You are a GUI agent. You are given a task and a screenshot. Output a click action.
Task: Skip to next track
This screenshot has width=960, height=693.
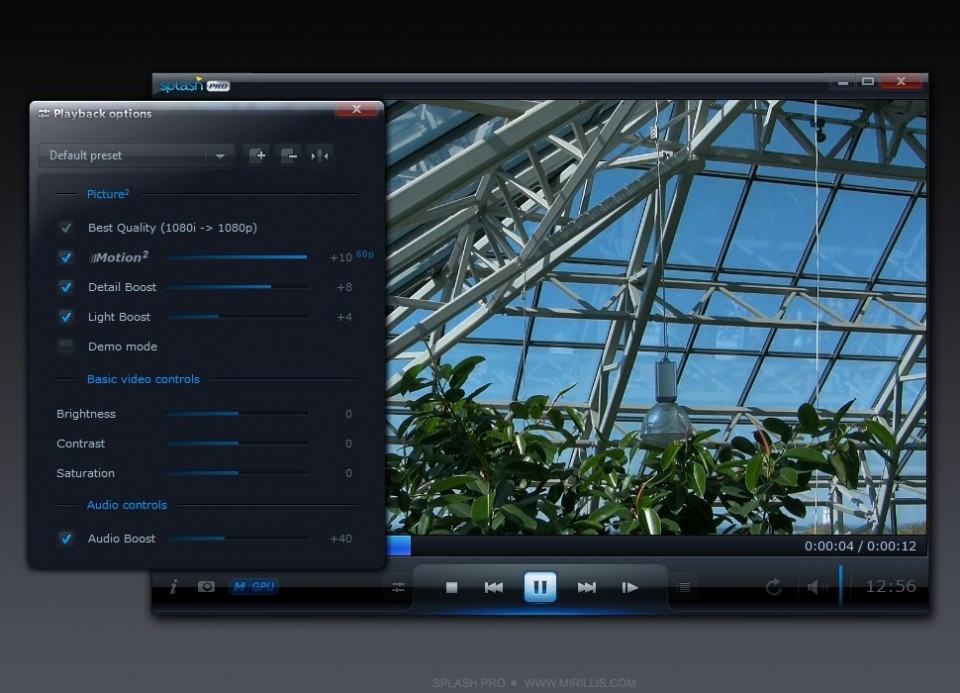pyautogui.click(x=587, y=588)
